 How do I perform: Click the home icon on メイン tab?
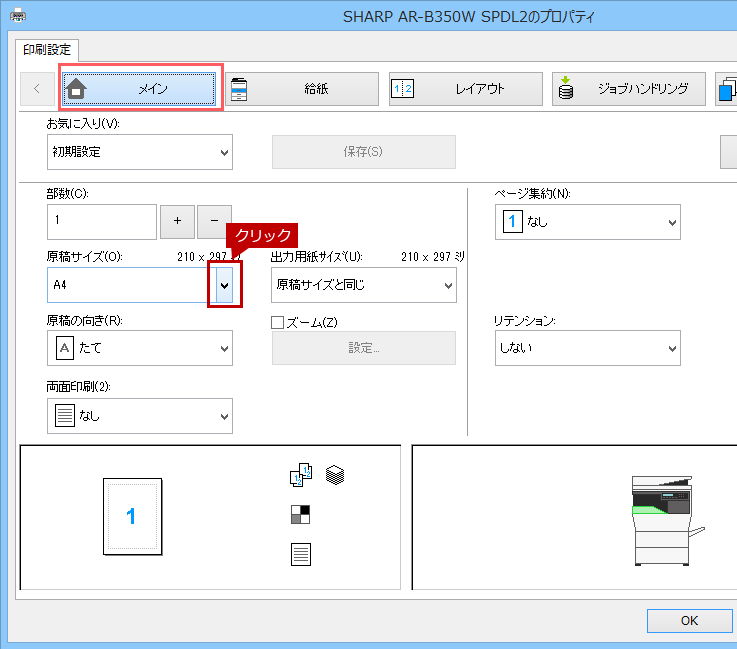[76, 89]
